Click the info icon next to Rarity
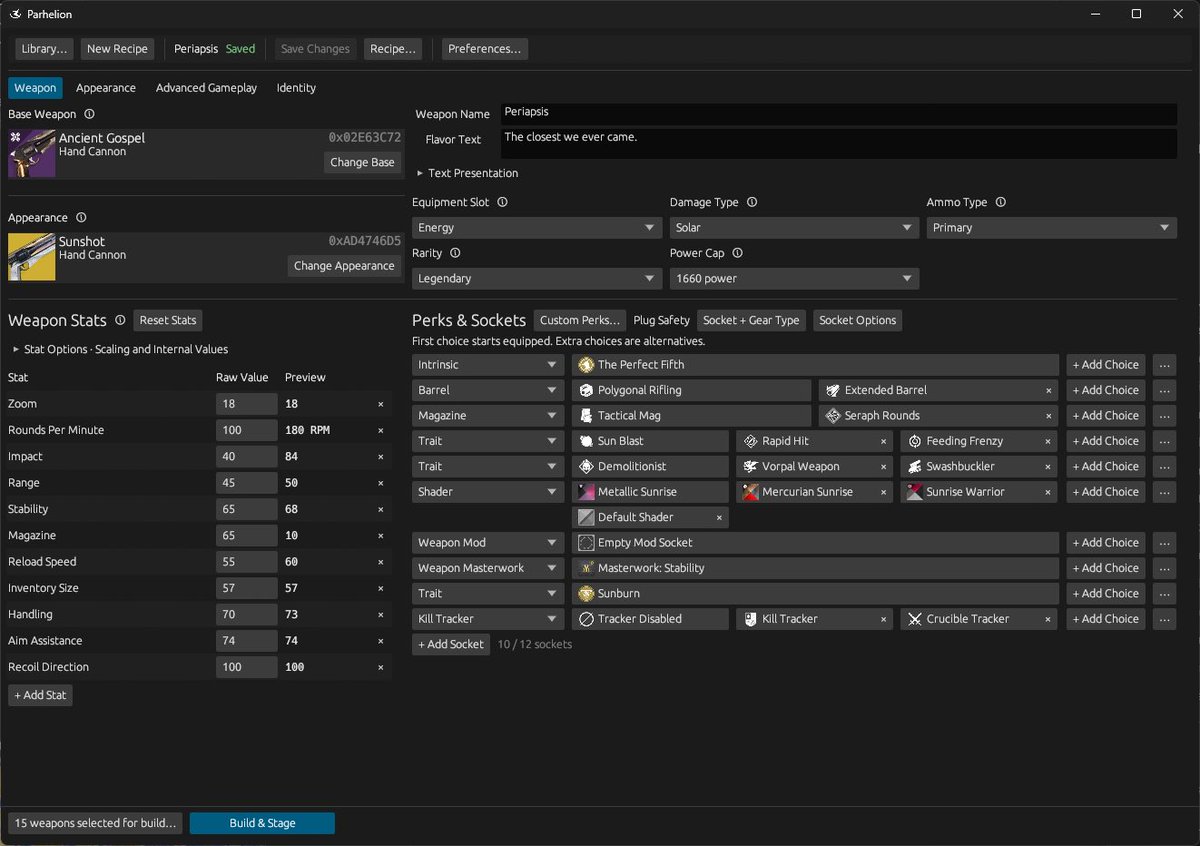Screen dimensions: 1200x846 [455, 253]
